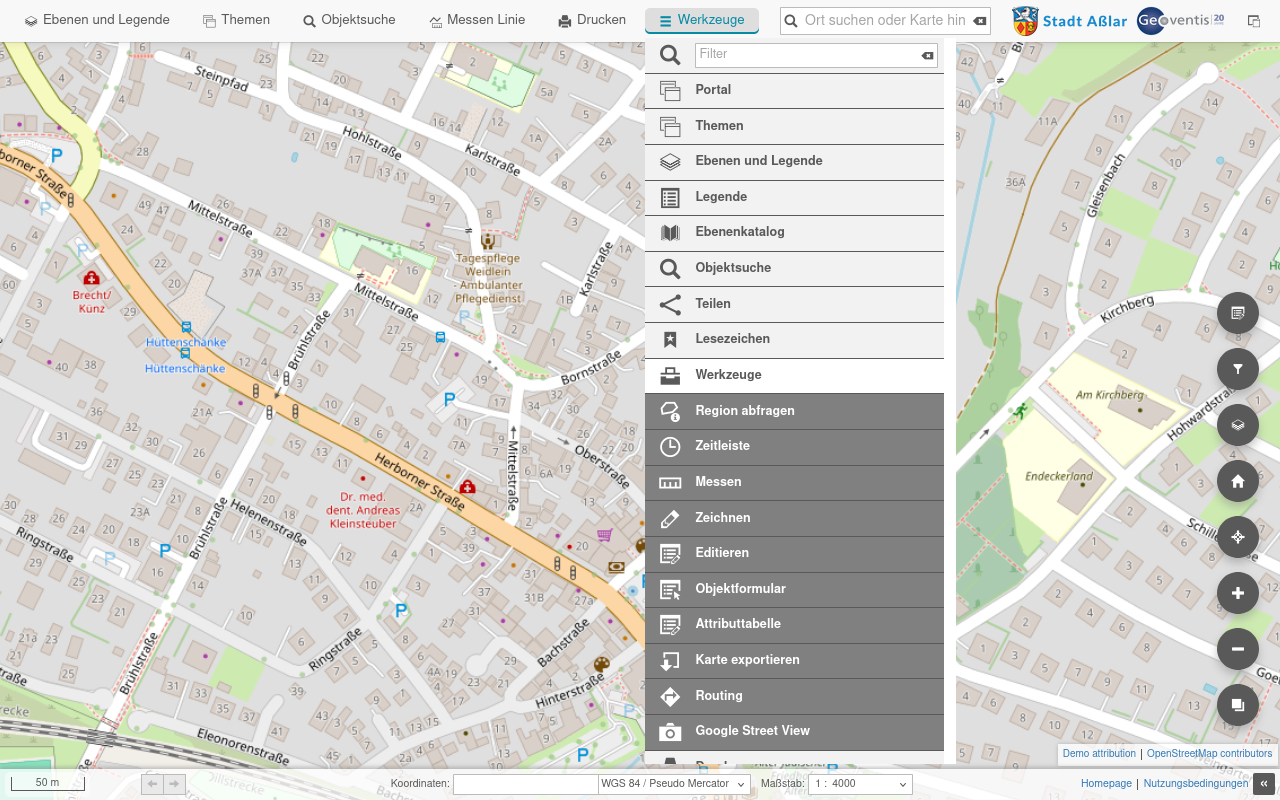Select the Zeichnen pencil tool
Image resolution: width=1280 pixels, height=800 pixels.
pos(794,518)
